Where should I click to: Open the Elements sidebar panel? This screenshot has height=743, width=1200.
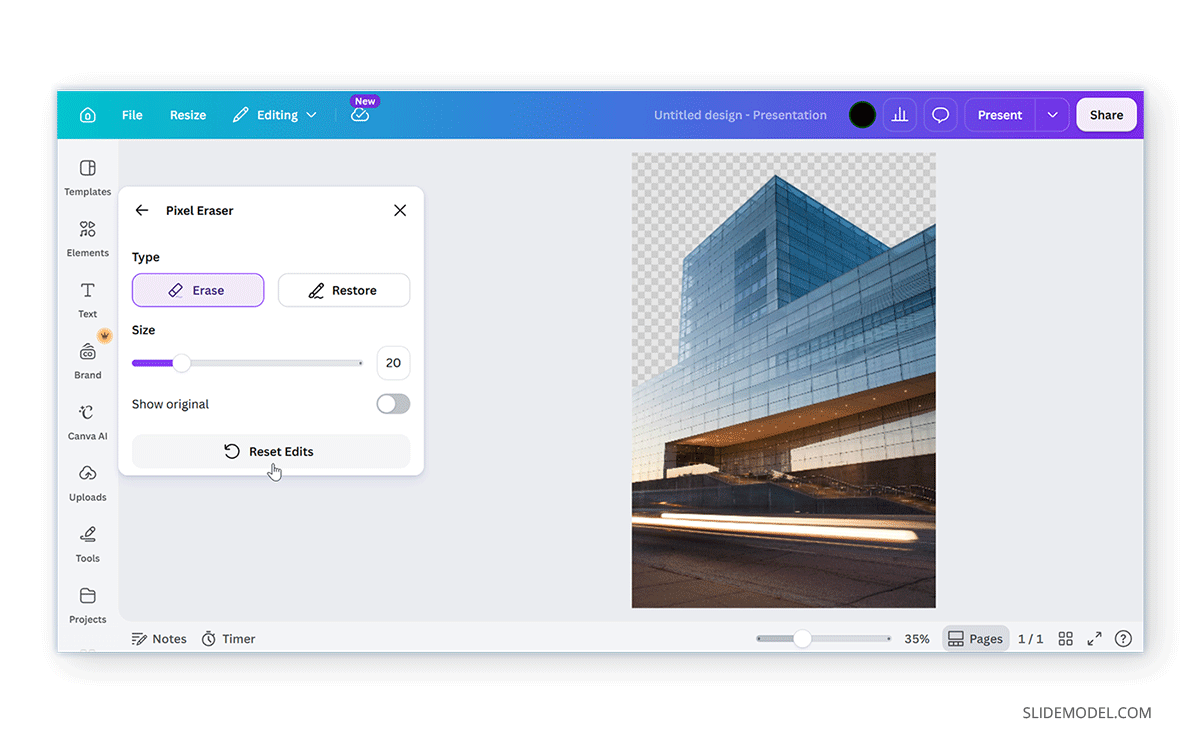pos(88,239)
